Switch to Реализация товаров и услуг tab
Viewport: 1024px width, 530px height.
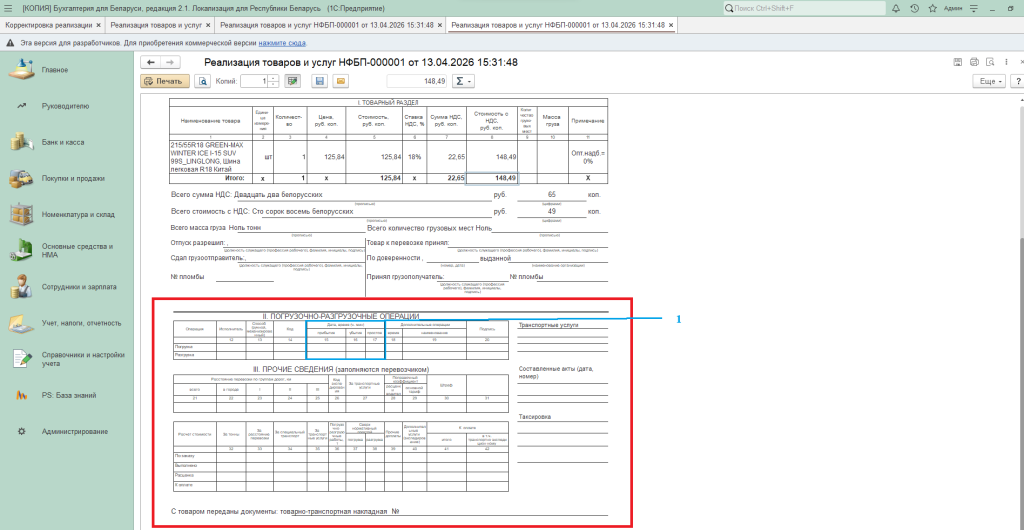pos(157,25)
